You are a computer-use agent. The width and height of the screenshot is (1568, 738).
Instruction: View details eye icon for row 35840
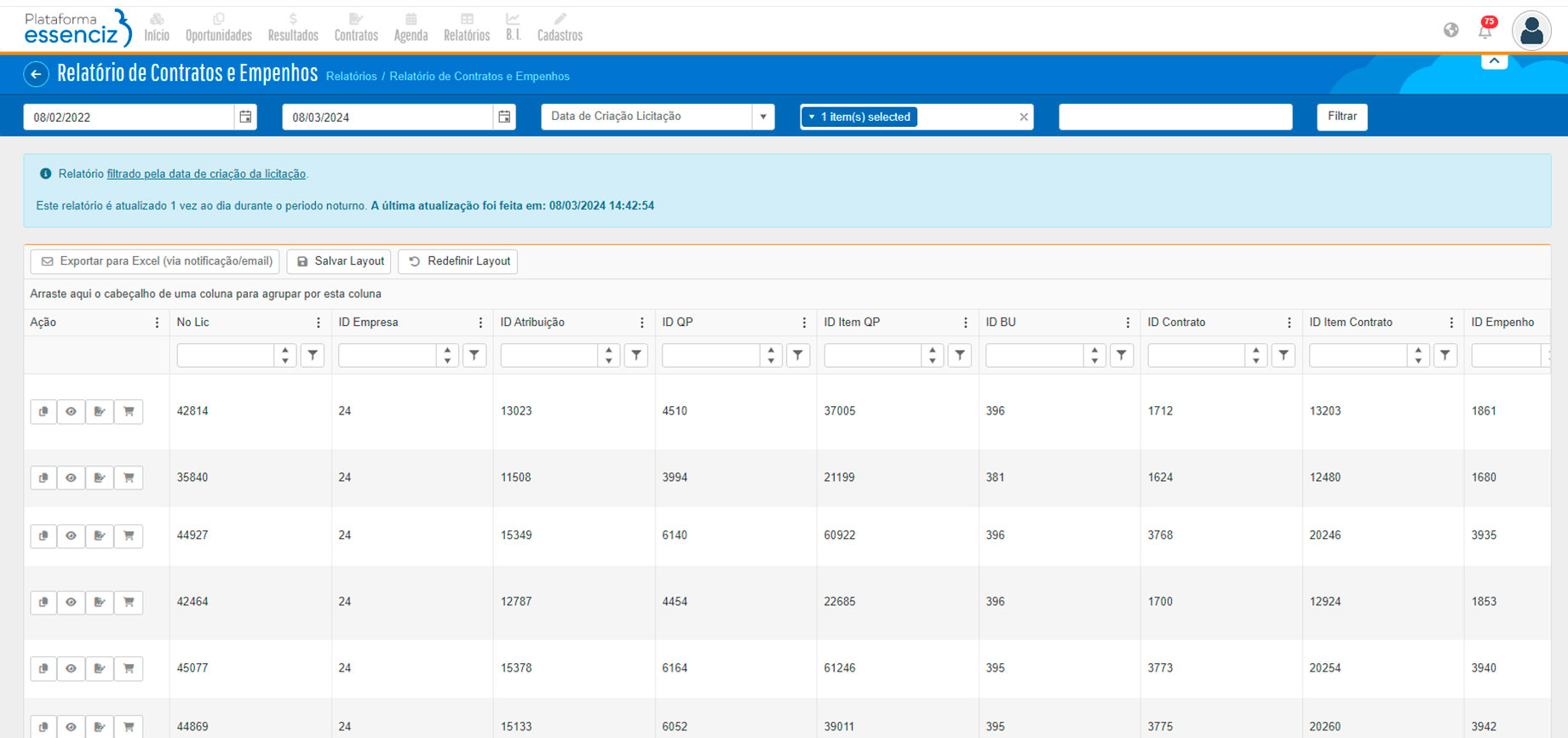72,478
